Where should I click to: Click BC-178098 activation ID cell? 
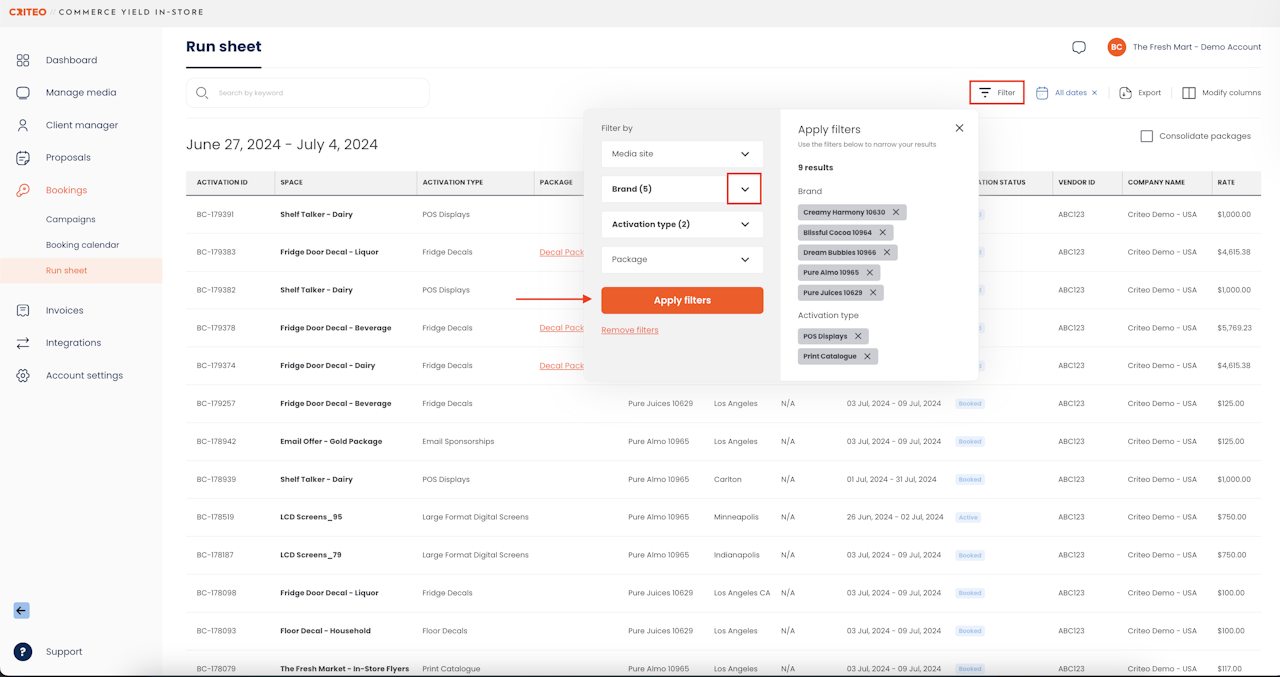(215, 593)
